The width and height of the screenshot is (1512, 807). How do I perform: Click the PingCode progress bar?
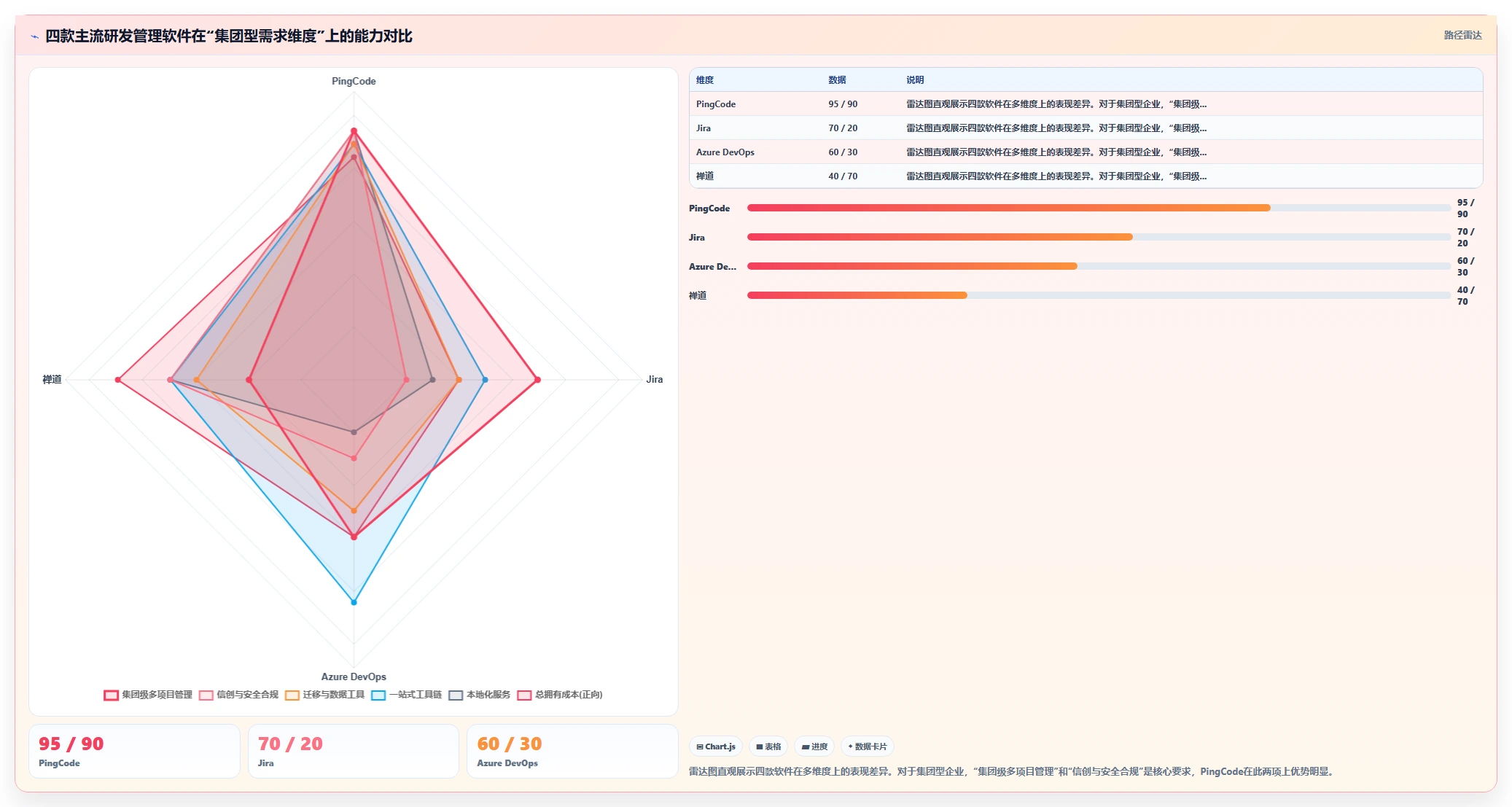1099,208
